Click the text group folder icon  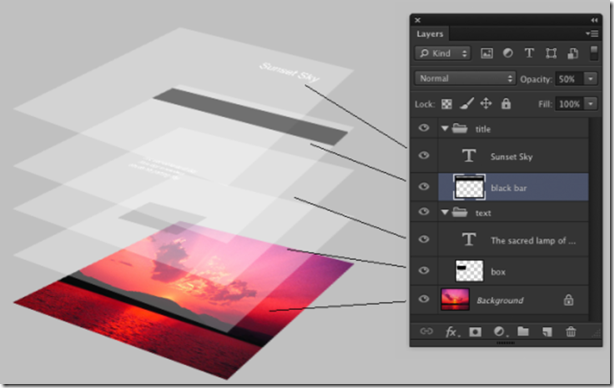point(459,212)
